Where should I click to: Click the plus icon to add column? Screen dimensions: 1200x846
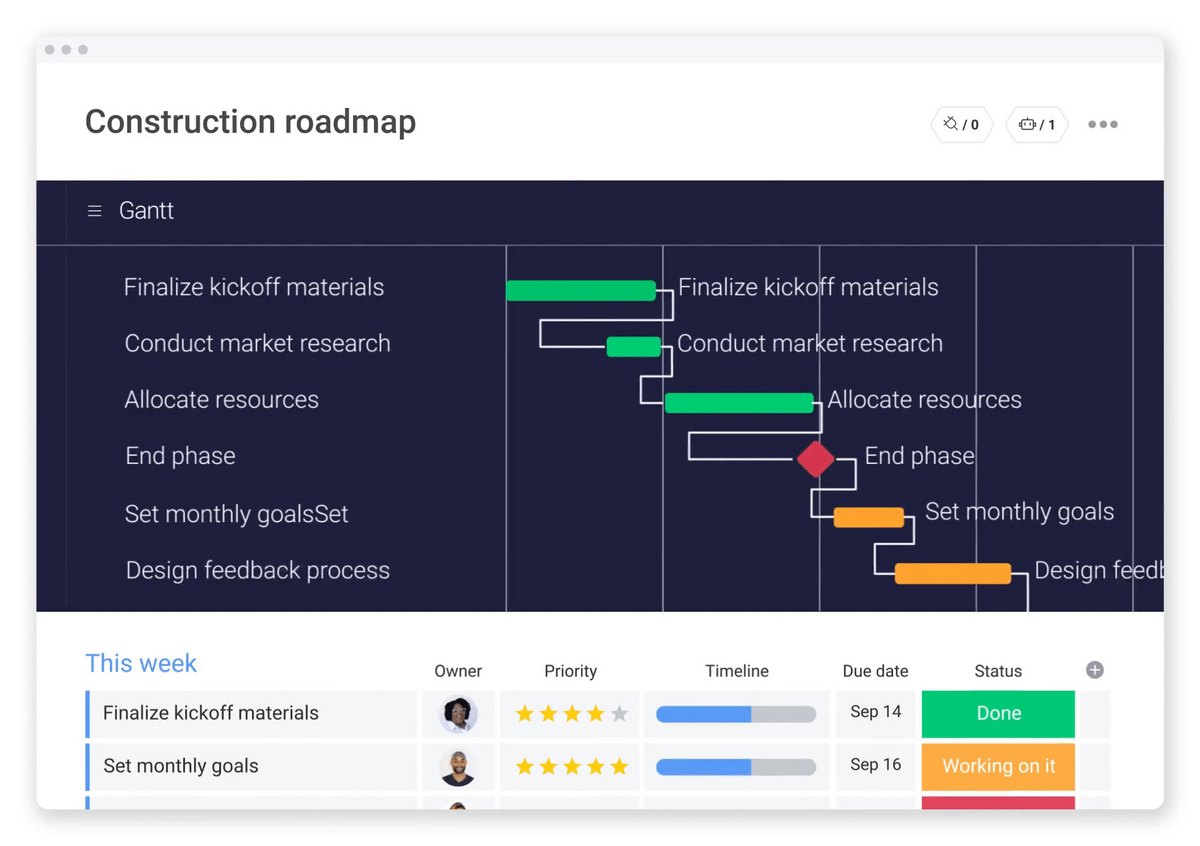coord(1095,670)
